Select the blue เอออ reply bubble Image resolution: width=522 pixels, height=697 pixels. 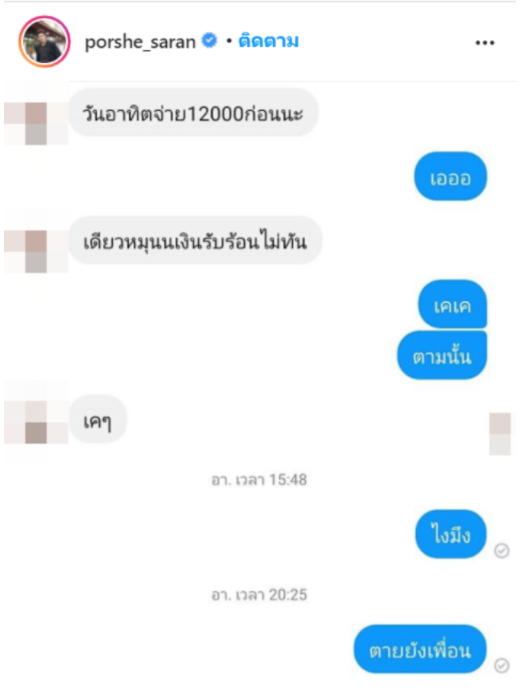click(450, 176)
